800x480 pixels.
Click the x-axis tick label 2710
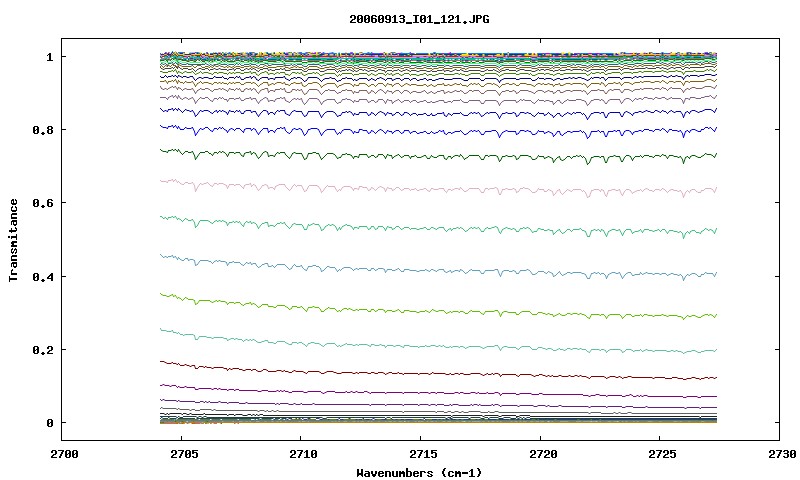coord(303,454)
